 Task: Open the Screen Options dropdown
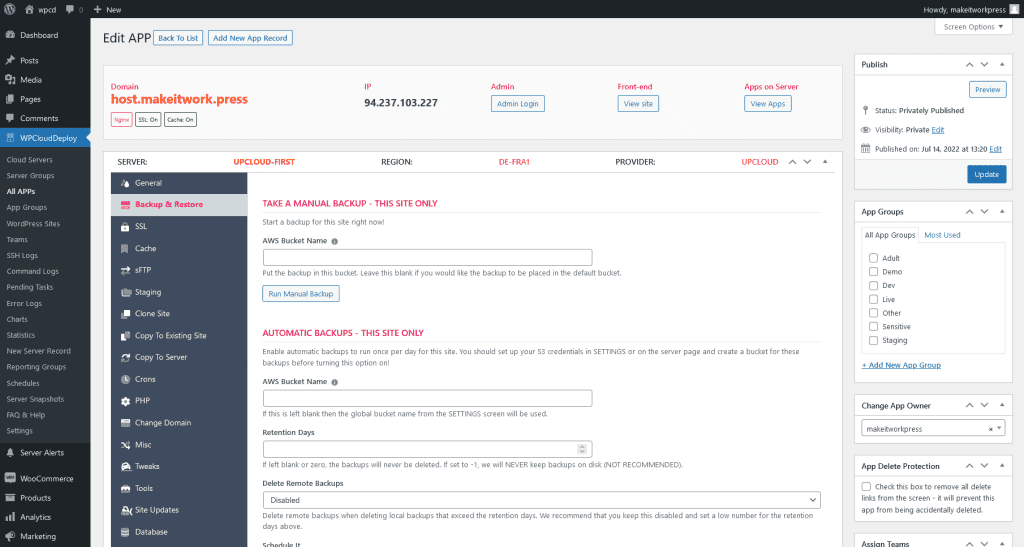pyautogui.click(x=974, y=27)
